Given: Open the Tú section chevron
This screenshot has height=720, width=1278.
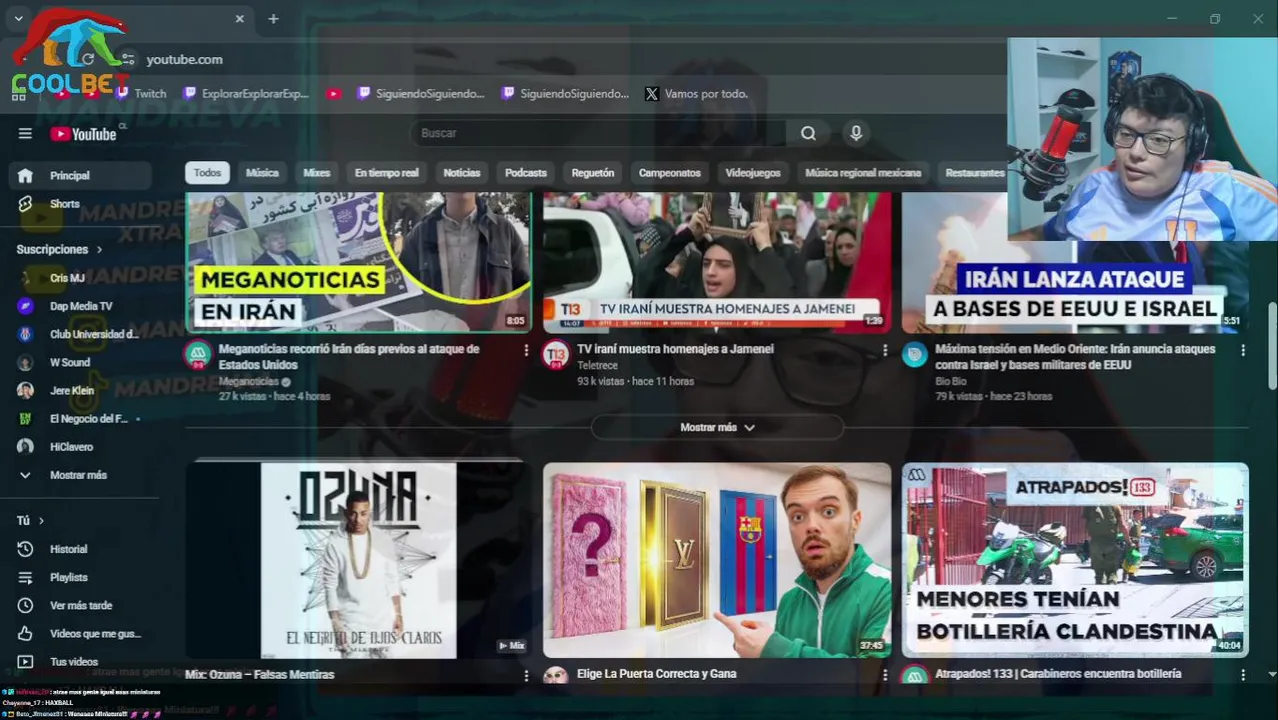Looking at the screenshot, I should [x=41, y=521].
